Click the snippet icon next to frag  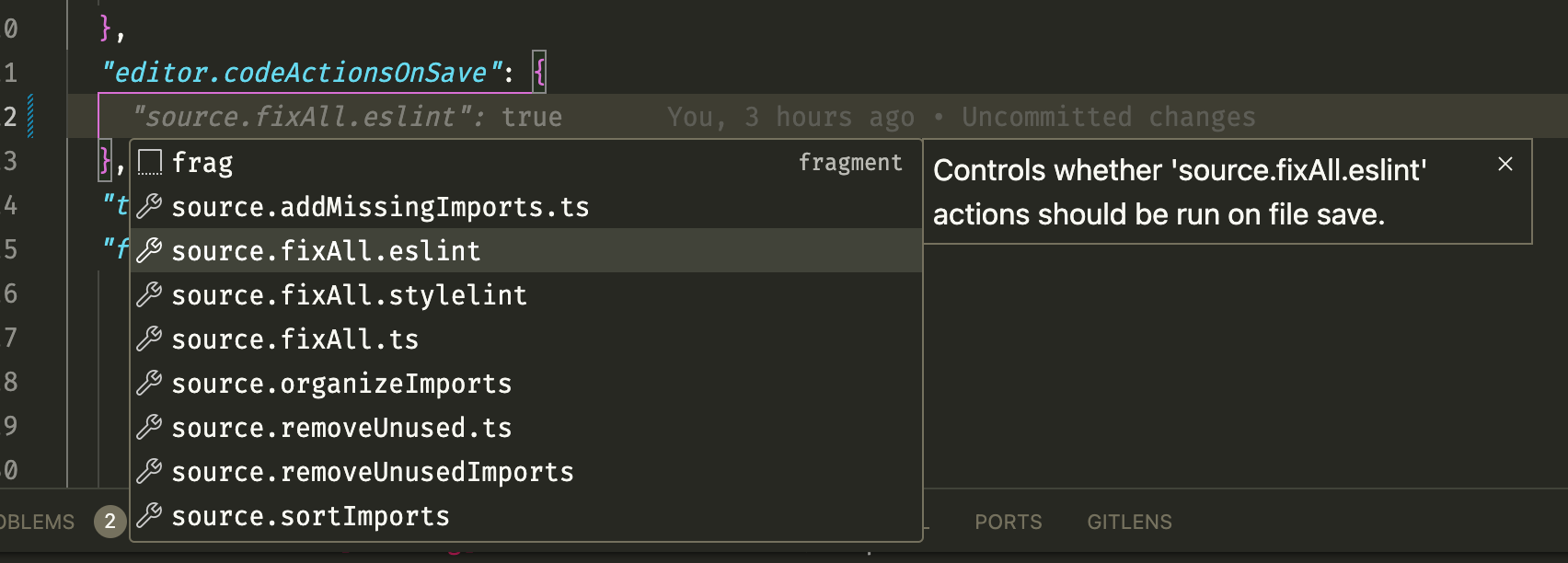149,163
